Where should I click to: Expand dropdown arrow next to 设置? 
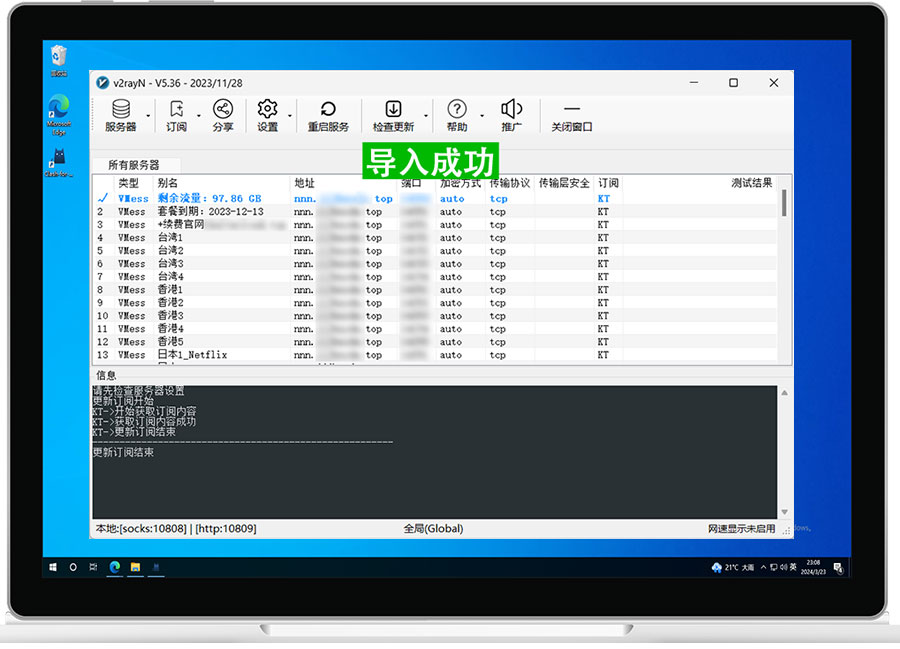(291, 116)
